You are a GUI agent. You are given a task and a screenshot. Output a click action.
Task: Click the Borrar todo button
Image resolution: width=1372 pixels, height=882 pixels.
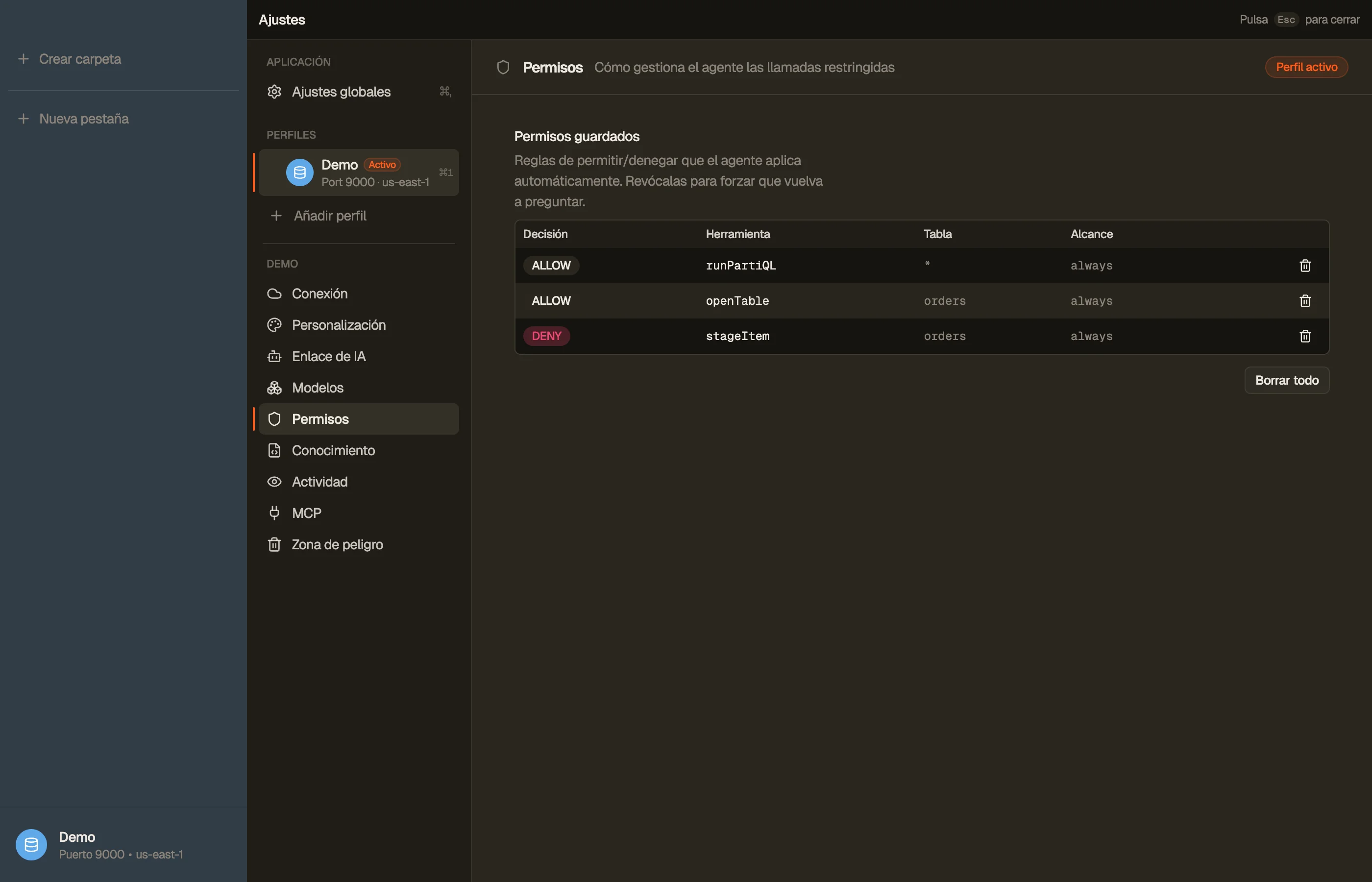tap(1287, 380)
